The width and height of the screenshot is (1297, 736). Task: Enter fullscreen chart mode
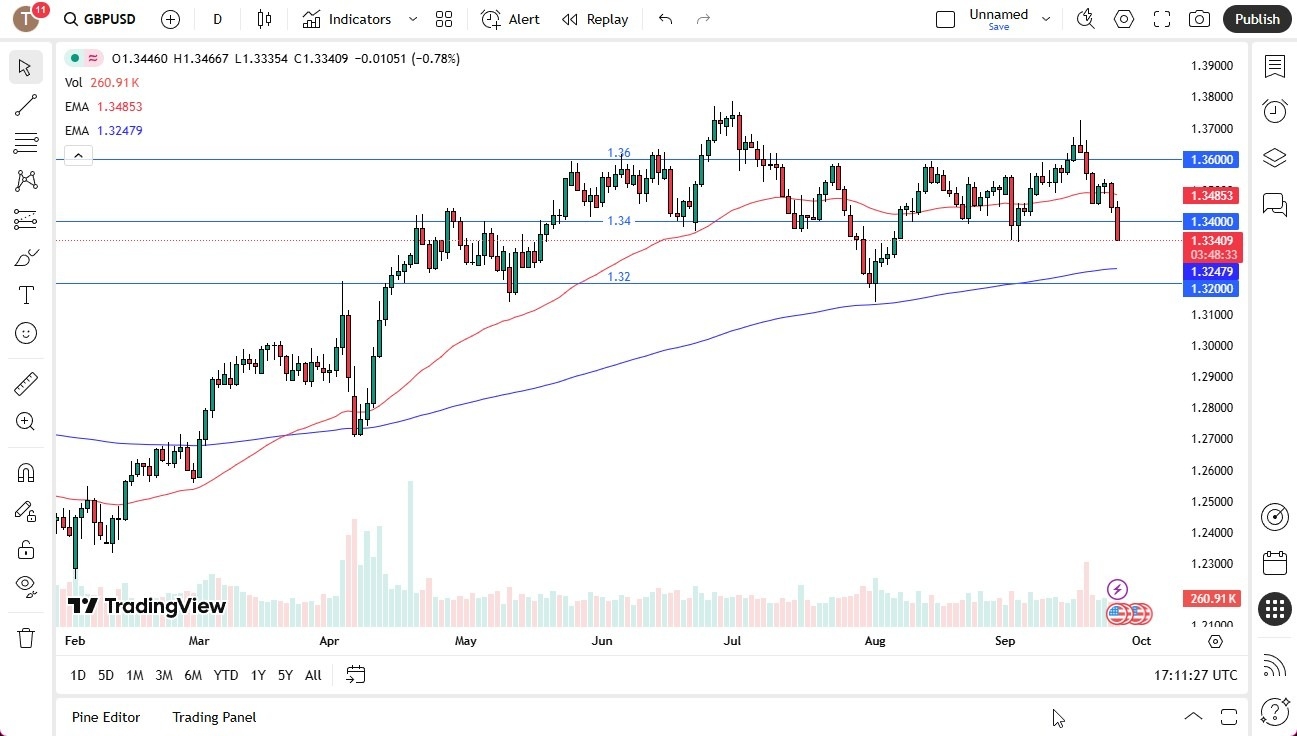[1161, 19]
